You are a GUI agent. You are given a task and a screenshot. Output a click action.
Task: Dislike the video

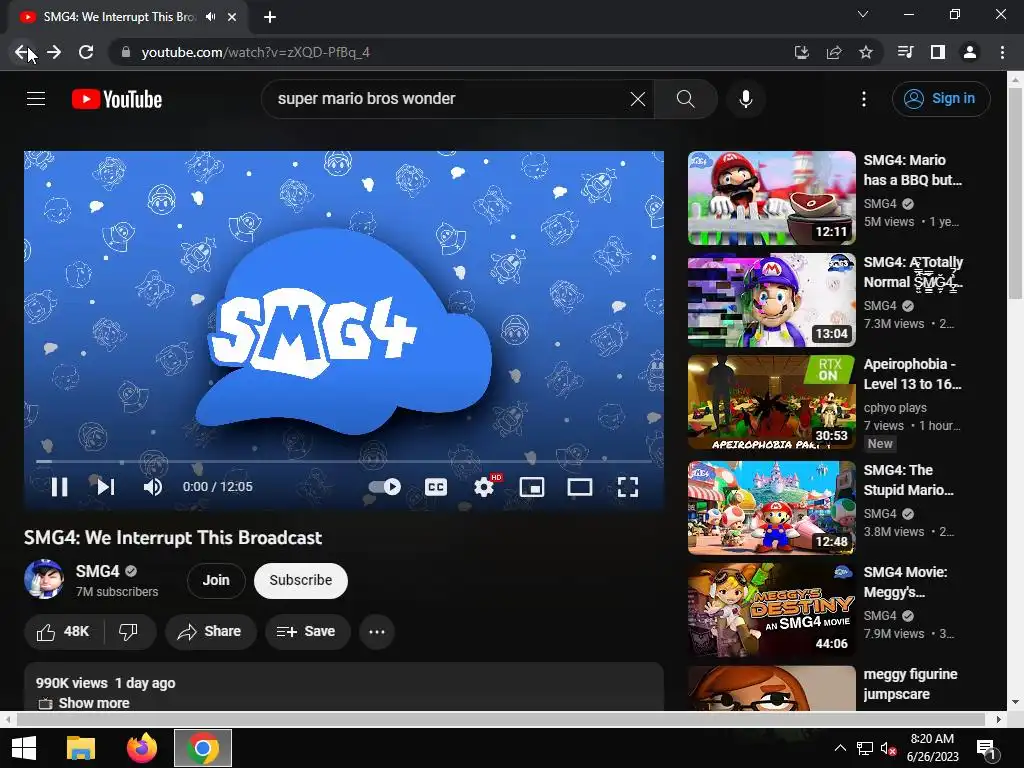[129, 632]
